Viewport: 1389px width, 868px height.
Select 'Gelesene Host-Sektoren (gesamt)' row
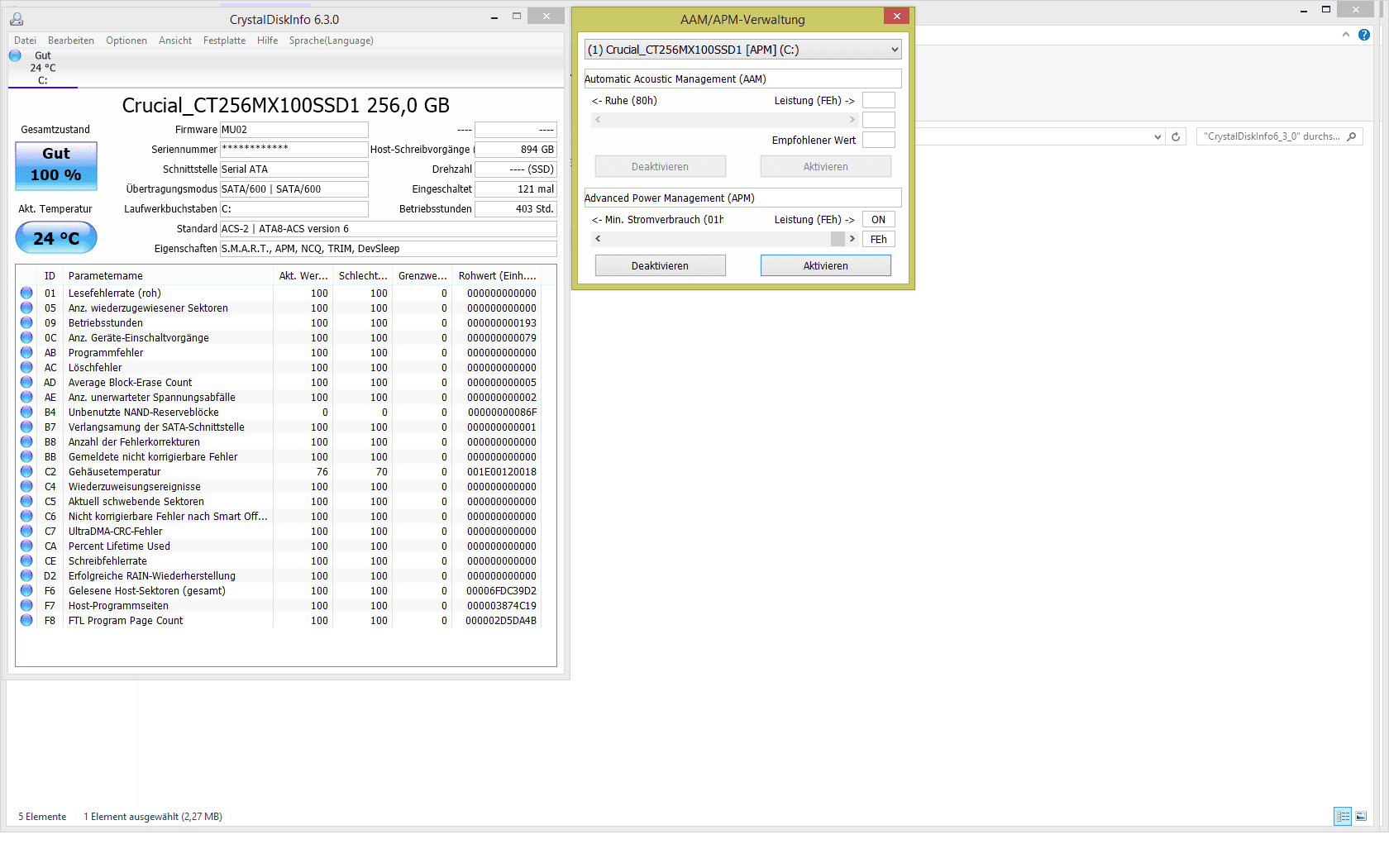click(x=279, y=591)
